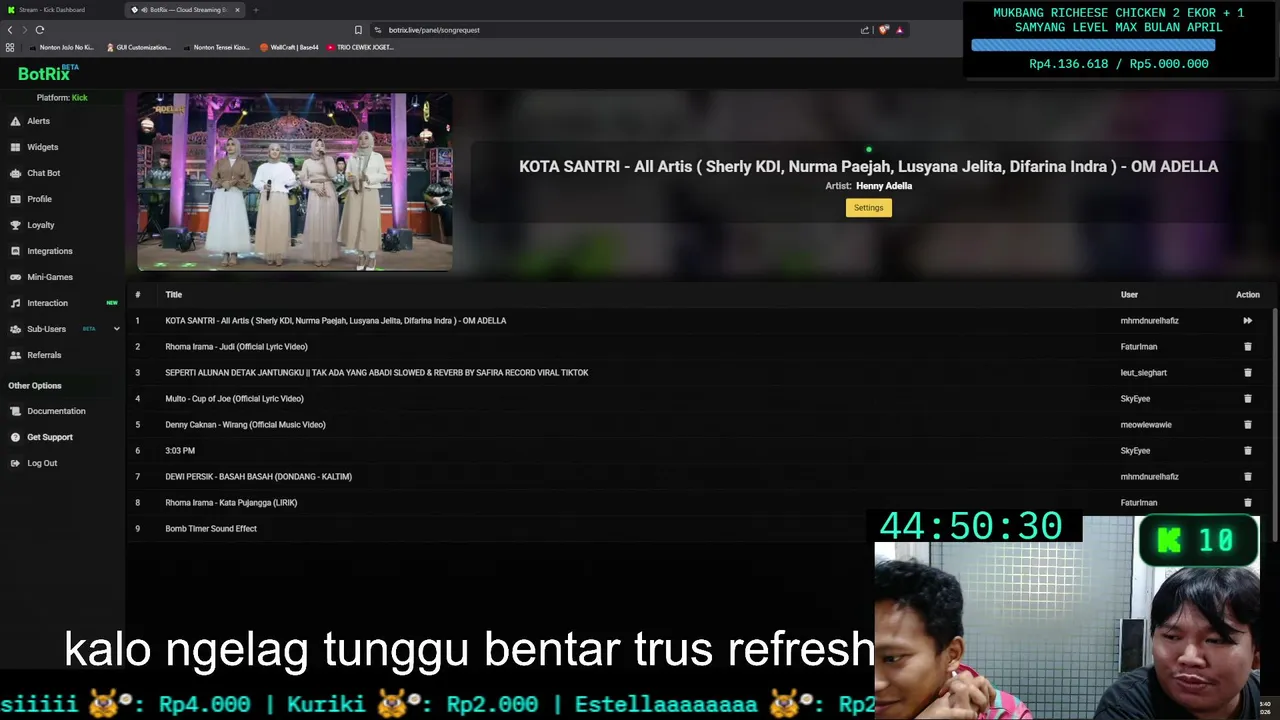The image size is (1280, 720).
Task: Go to Profile page in sidebar
Action: pyautogui.click(x=39, y=199)
